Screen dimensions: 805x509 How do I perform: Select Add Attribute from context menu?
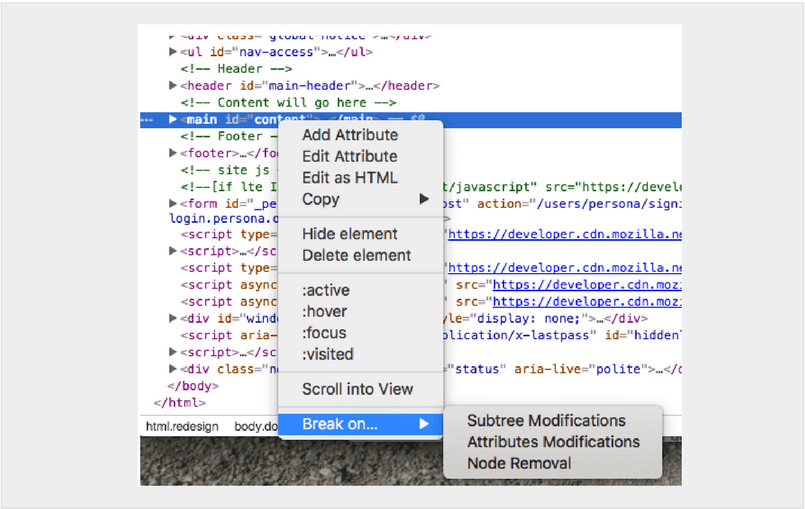pos(350,135)
